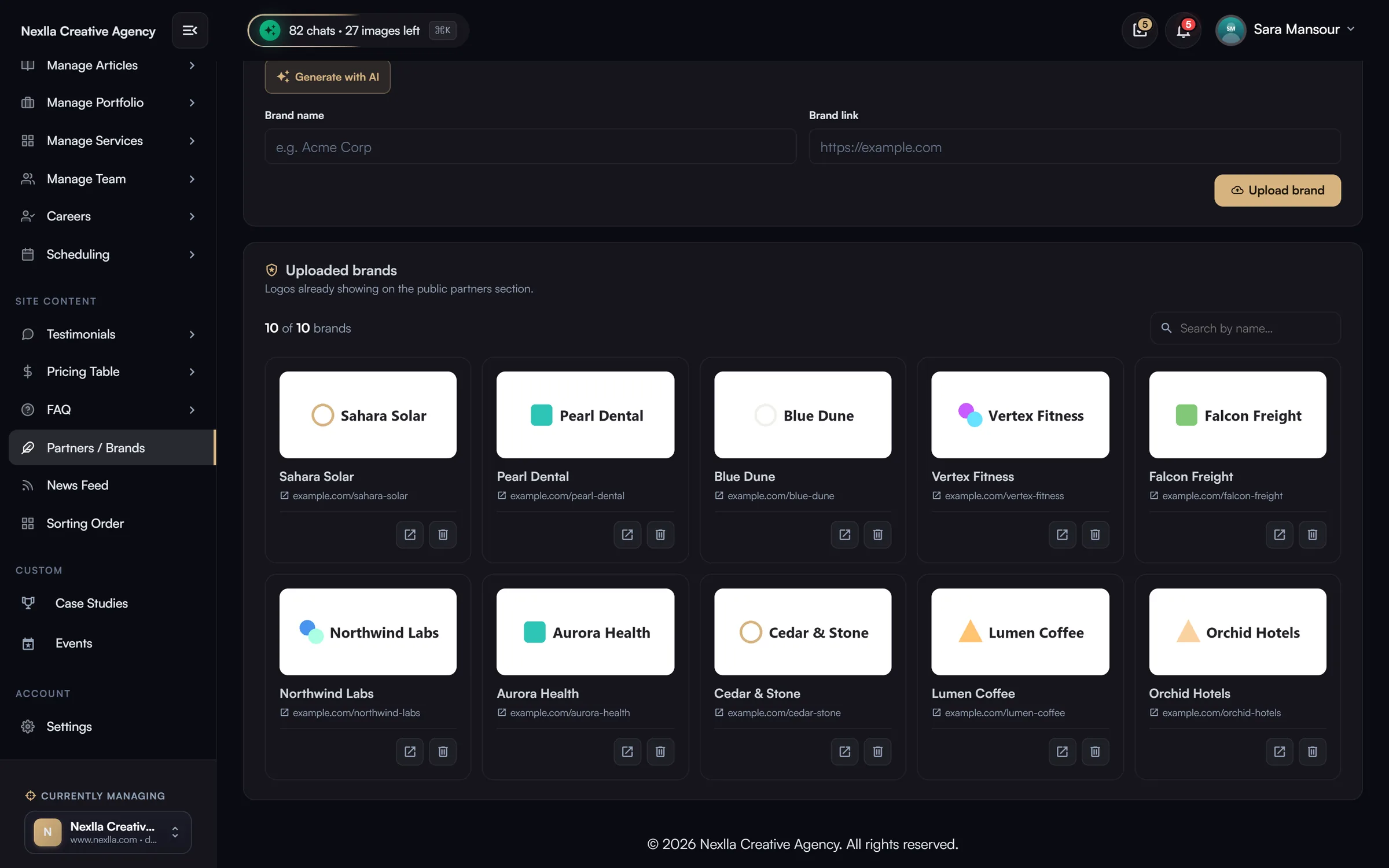Open the user menu dropdown arrow
Image resolution: width=1389 pixels, height=868 pixels.
coord(1351,29)
